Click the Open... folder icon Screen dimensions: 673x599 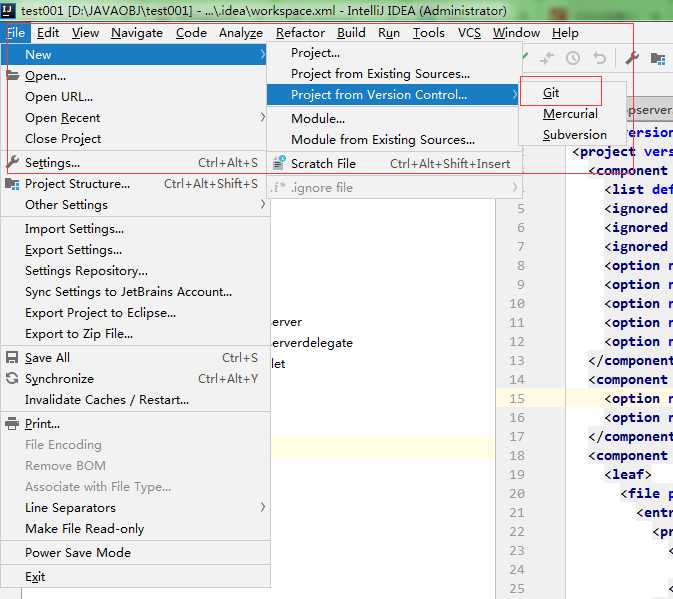12,76
